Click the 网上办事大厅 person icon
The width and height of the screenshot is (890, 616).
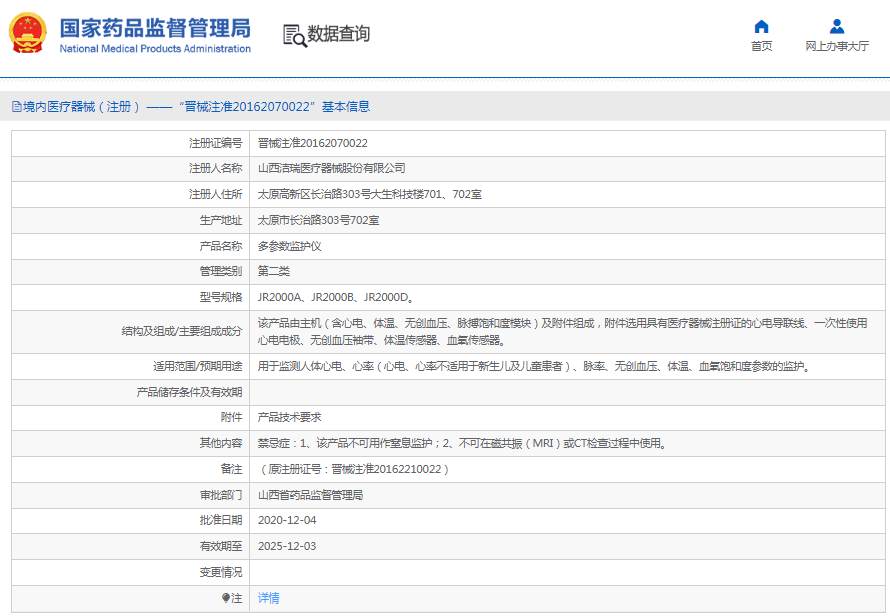click(837, 26)
